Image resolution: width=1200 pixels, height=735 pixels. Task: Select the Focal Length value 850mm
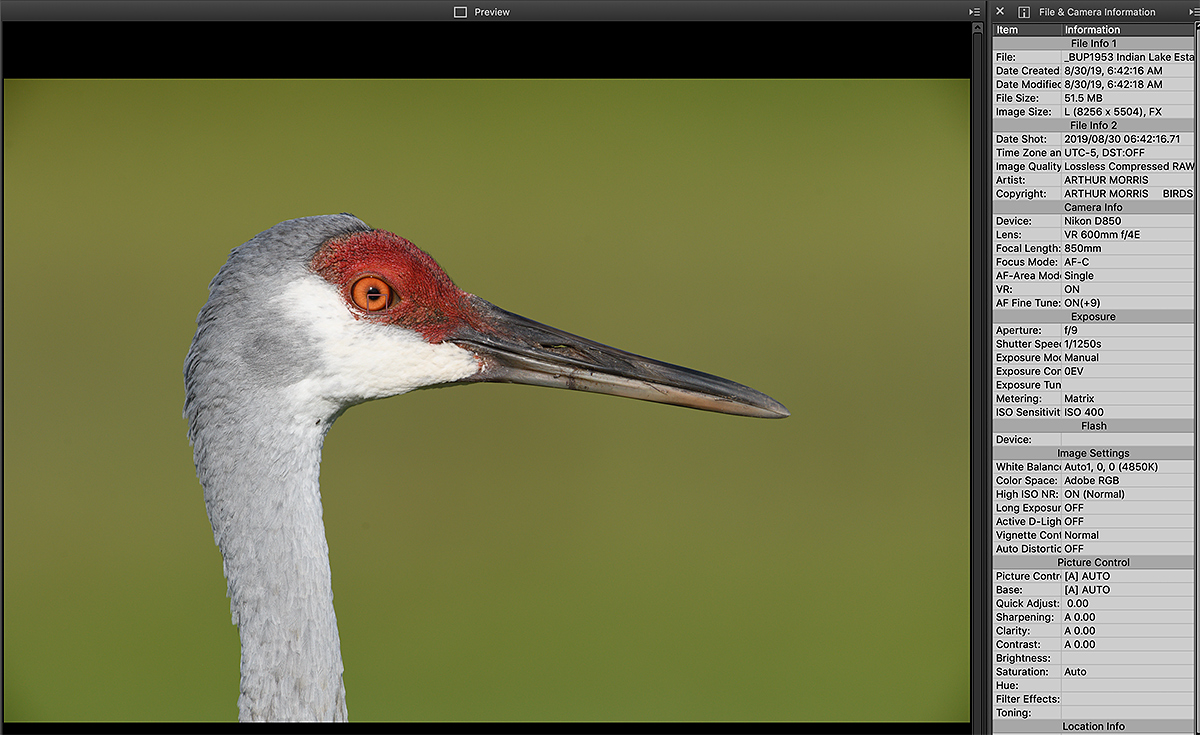click(1083, 248)
